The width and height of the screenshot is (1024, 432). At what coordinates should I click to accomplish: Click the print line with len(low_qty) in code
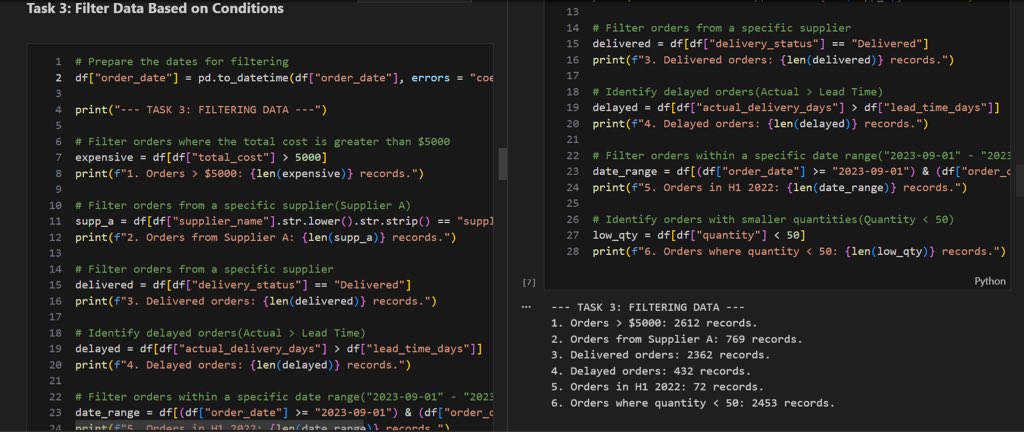point(799,251)
